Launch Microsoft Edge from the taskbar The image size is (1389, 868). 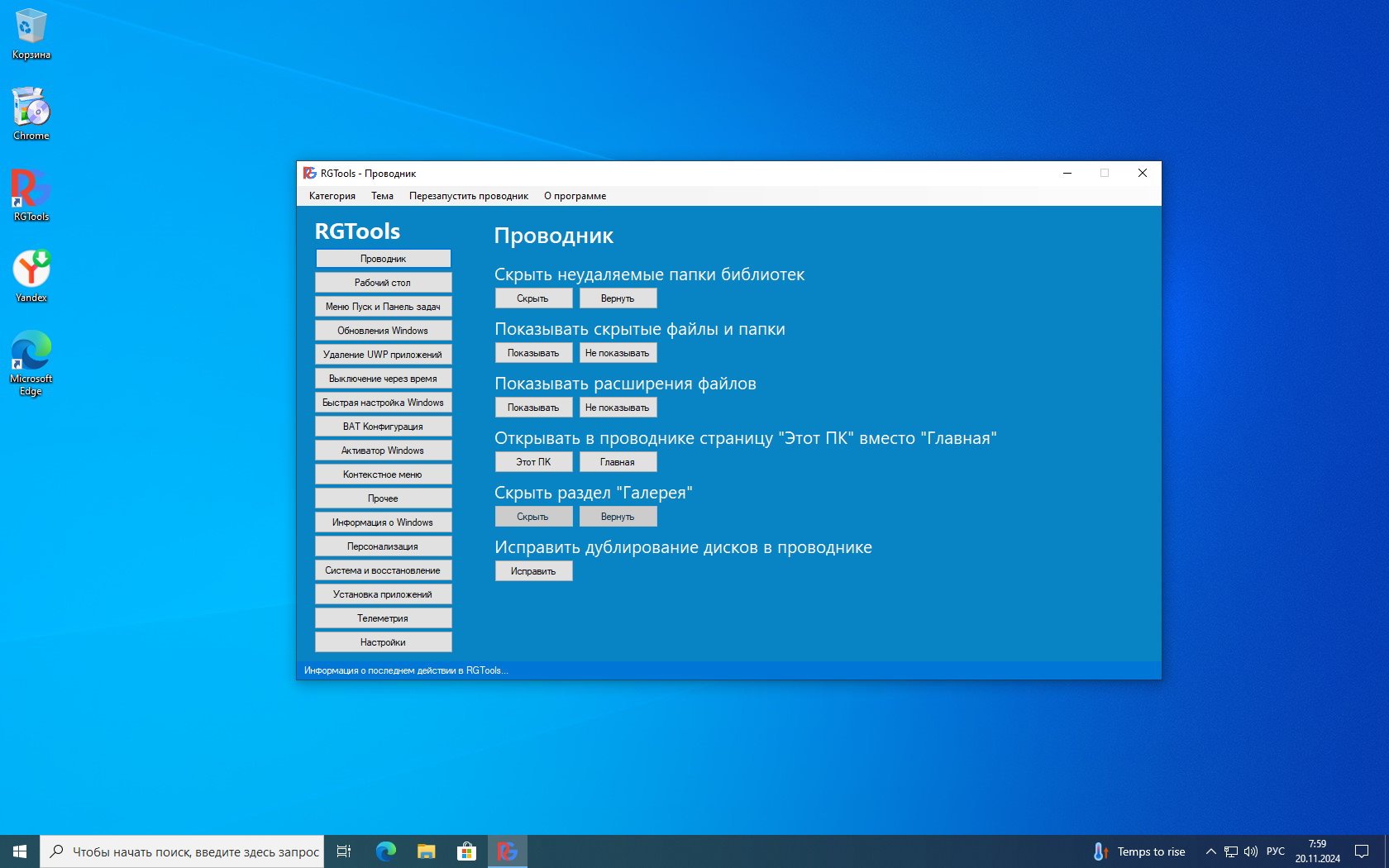385,851
